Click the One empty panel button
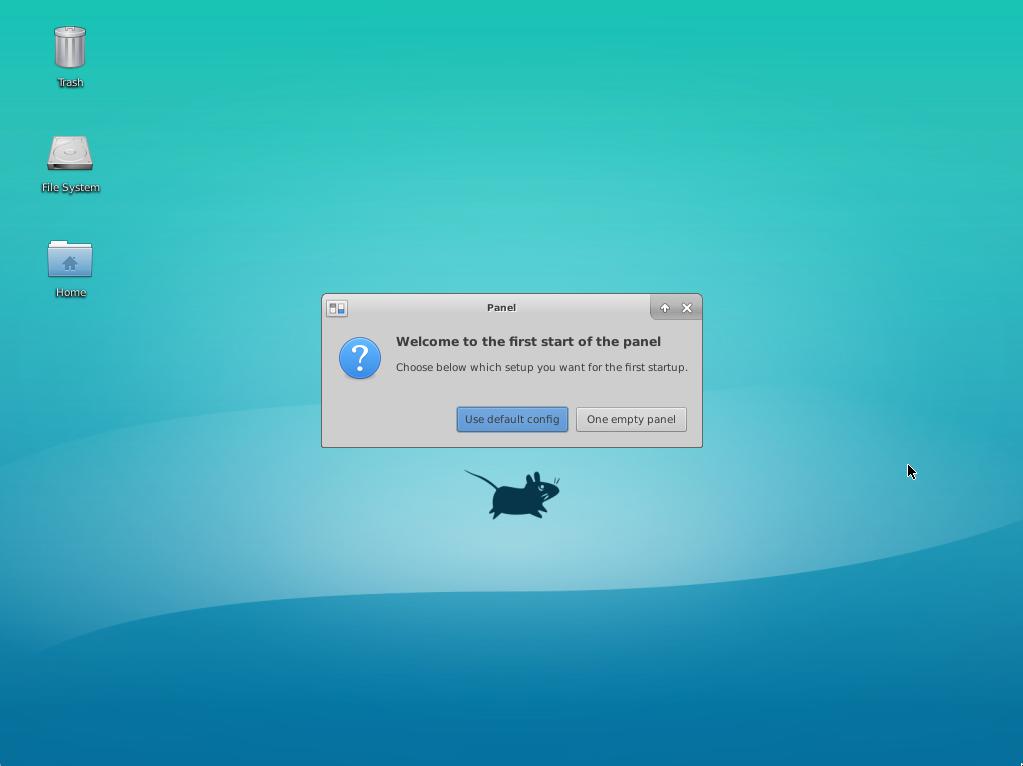1023x766 pixels. tap(631, 419)
